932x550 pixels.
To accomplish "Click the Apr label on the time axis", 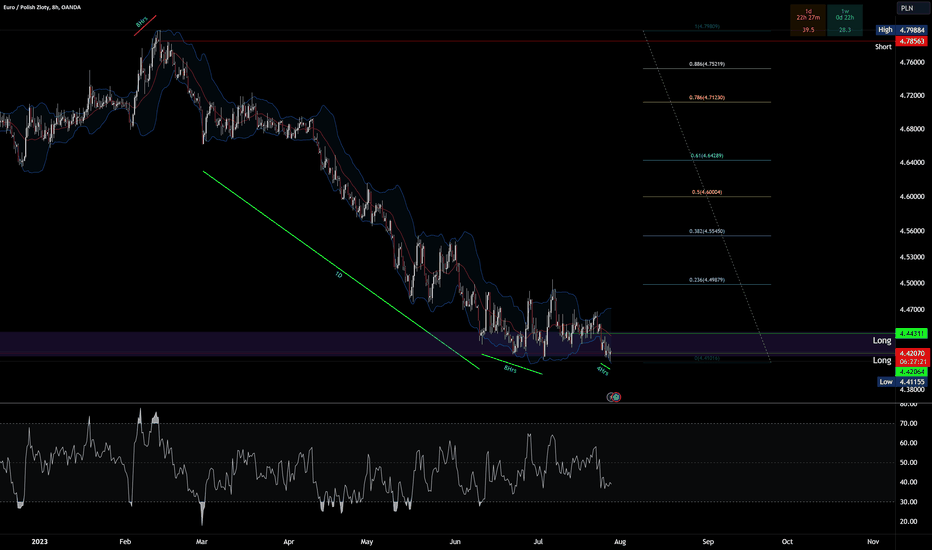I will point(288,541).
